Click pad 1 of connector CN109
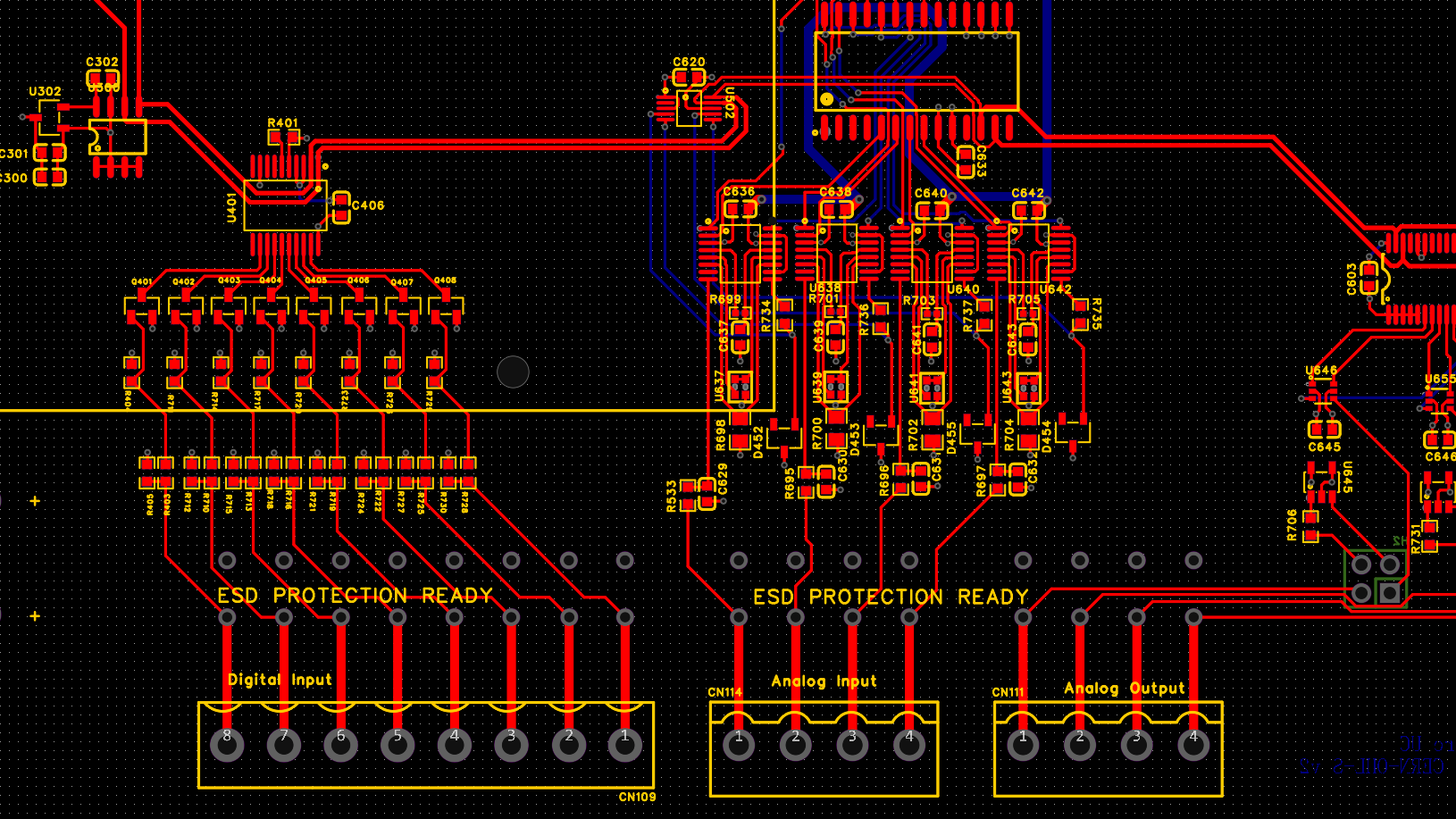This screenshot has height=819, width=1456. coord(625,744)
